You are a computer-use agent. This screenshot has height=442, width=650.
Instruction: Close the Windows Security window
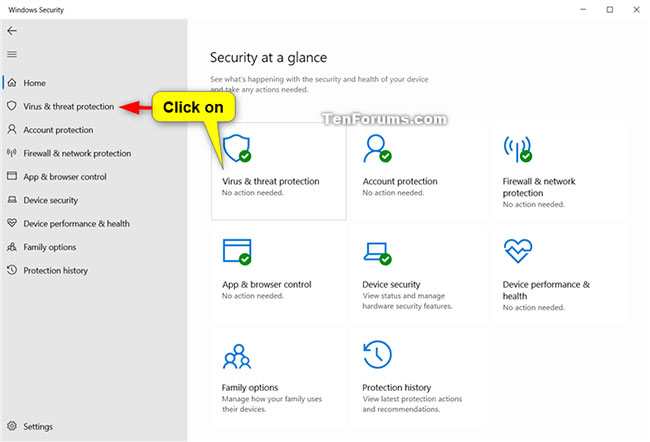click(x=636, y=9)
